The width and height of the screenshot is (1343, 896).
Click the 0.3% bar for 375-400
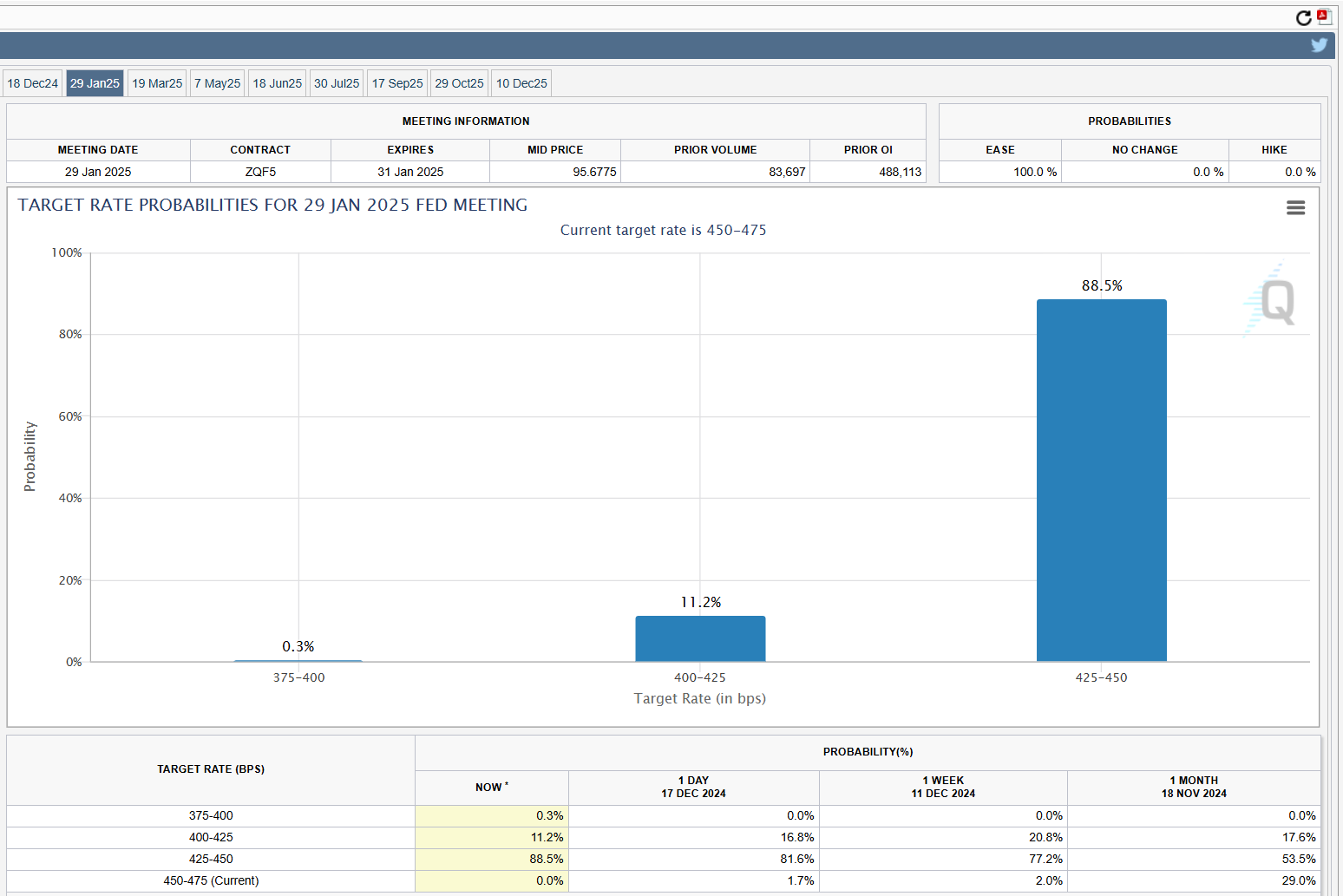[298, 660]
